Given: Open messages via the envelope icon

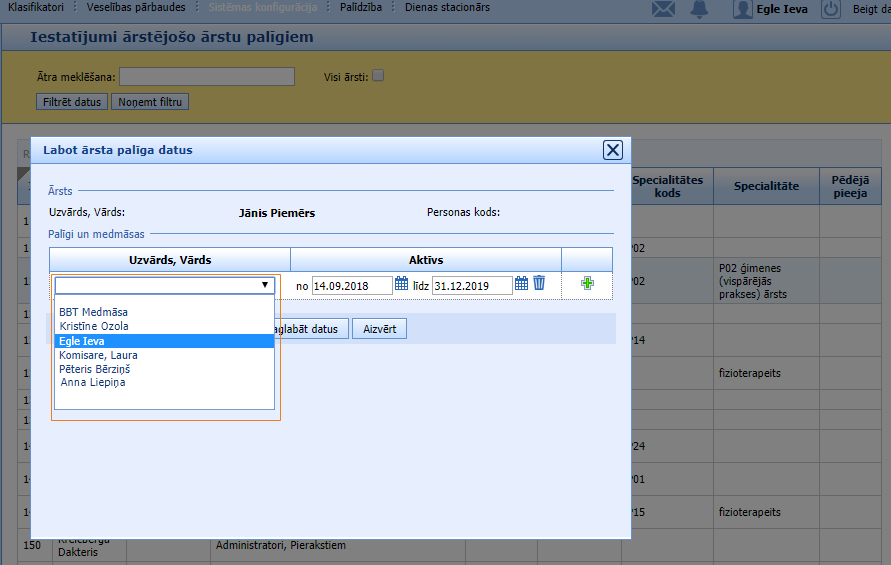Looking at the screenshot, I should pos(663,10).
